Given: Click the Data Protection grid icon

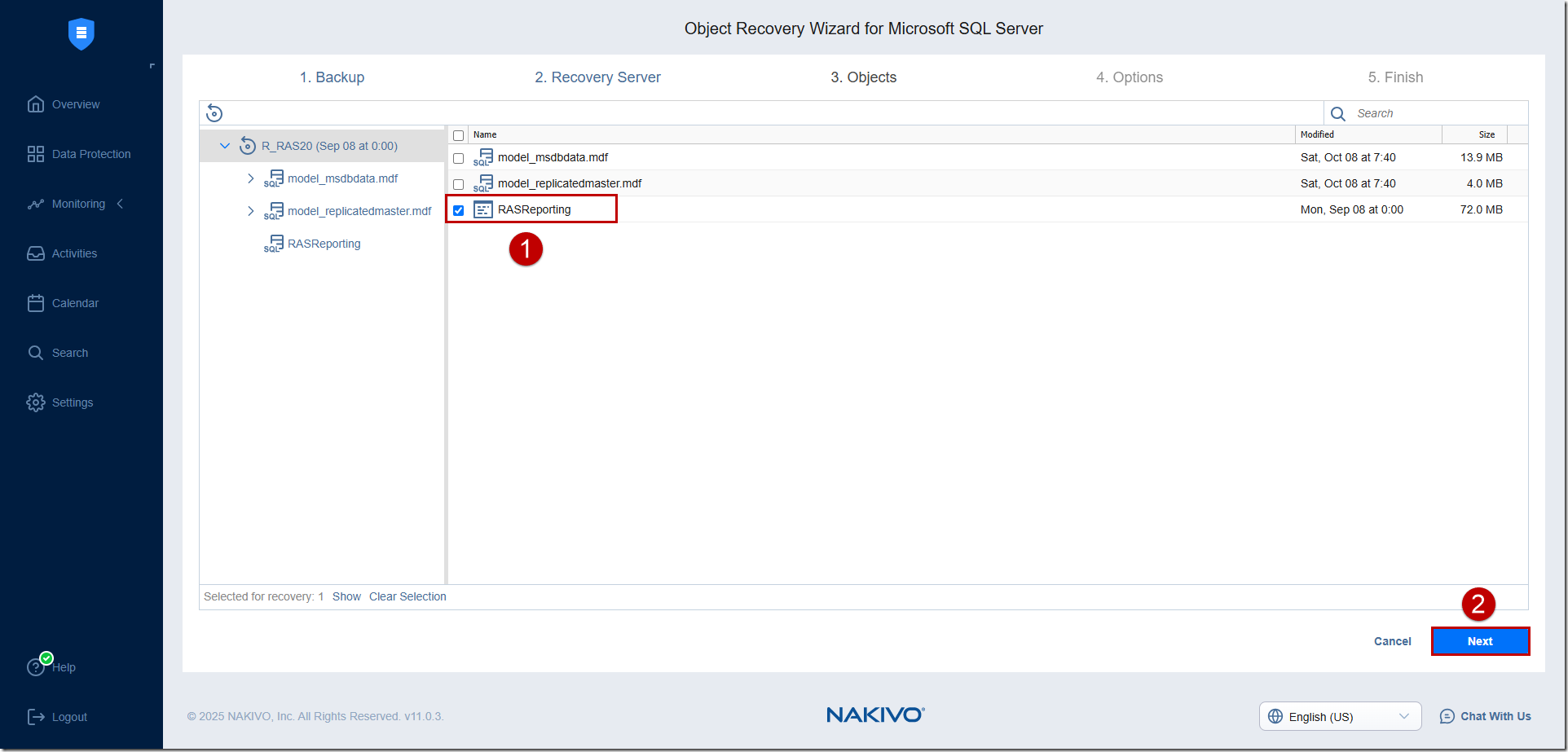Looking at the screenshot, I should 36,154.
